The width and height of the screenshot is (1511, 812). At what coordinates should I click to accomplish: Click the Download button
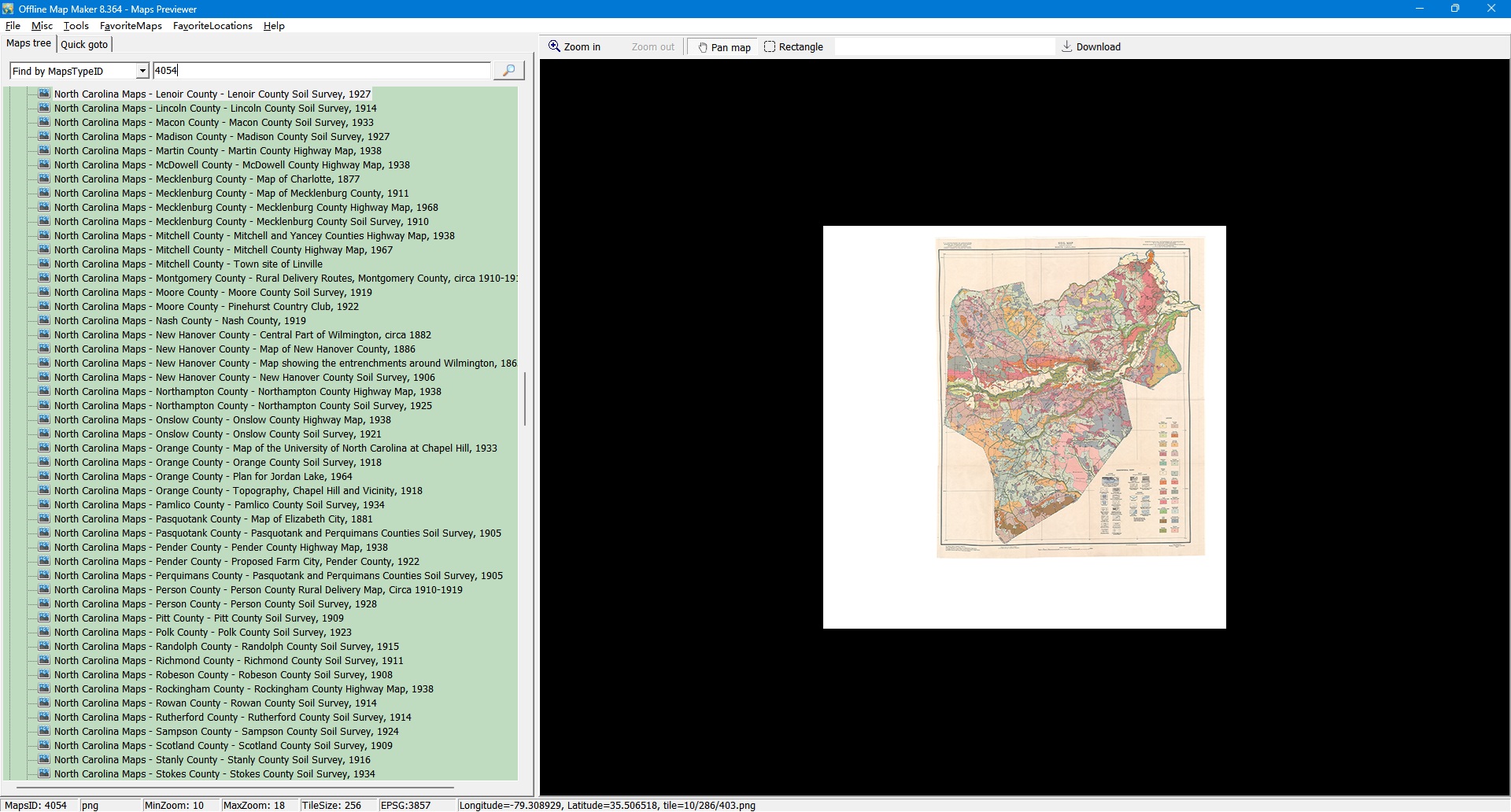pos(1091,47)
